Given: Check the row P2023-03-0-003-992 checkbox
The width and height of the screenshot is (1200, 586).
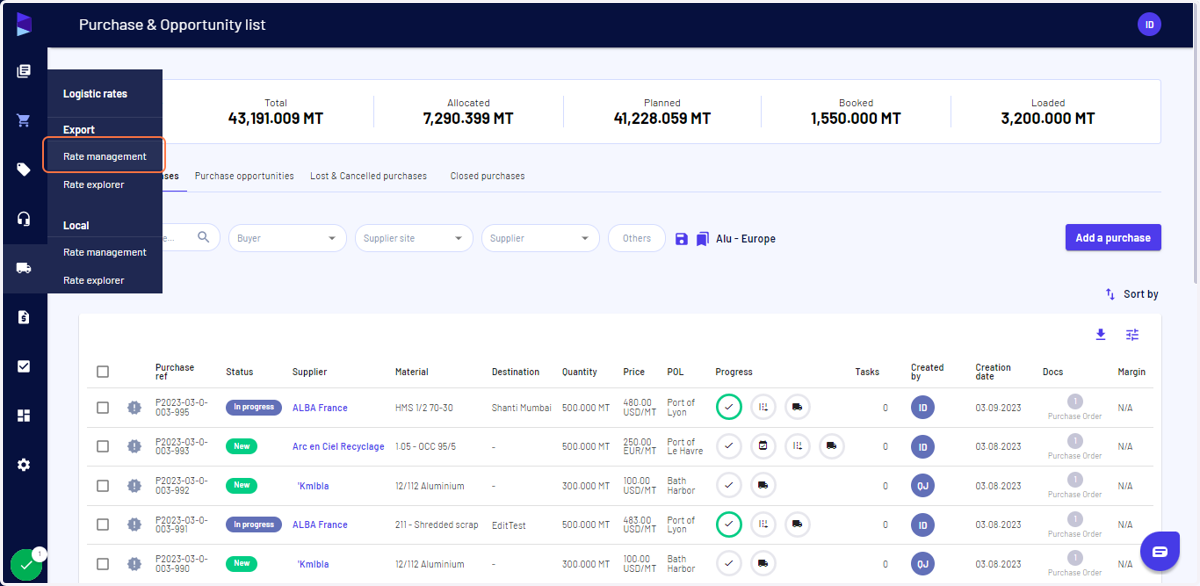Looking at the screenshot, I should point(103,485).
